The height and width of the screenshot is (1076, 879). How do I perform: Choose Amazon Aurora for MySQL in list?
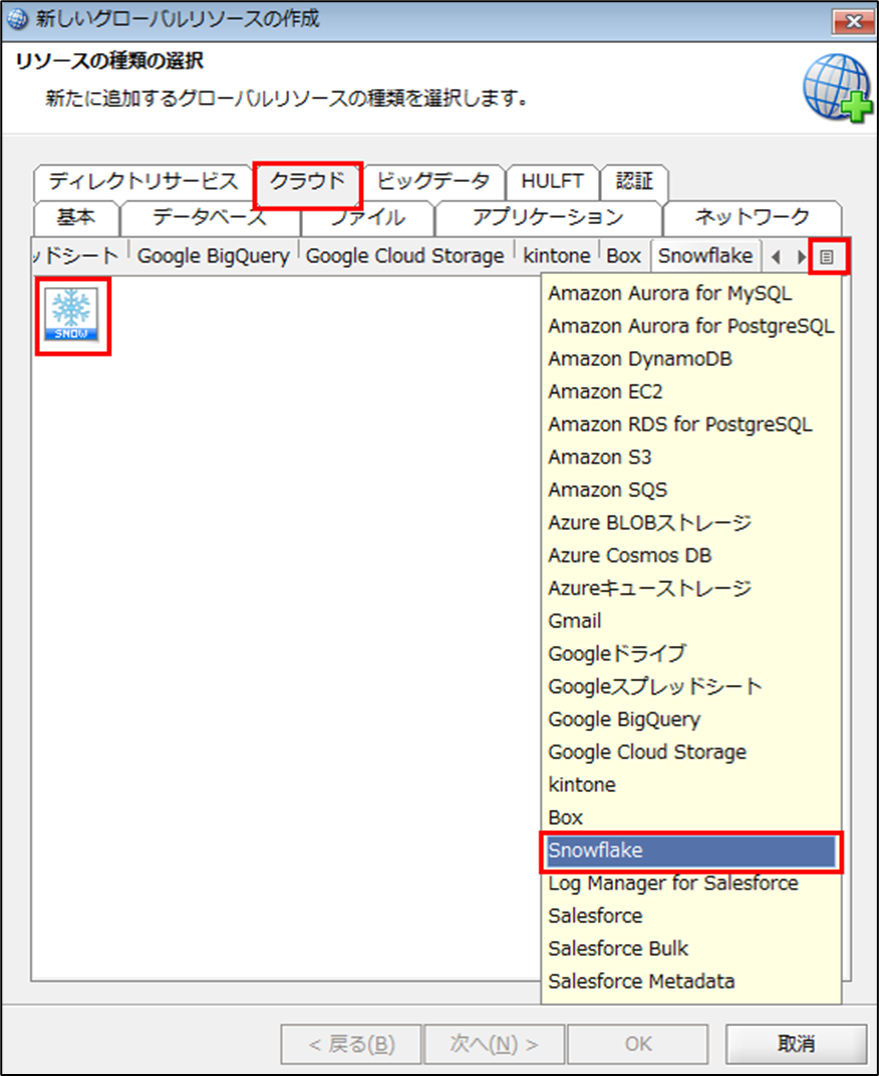[x=691, y=294]
